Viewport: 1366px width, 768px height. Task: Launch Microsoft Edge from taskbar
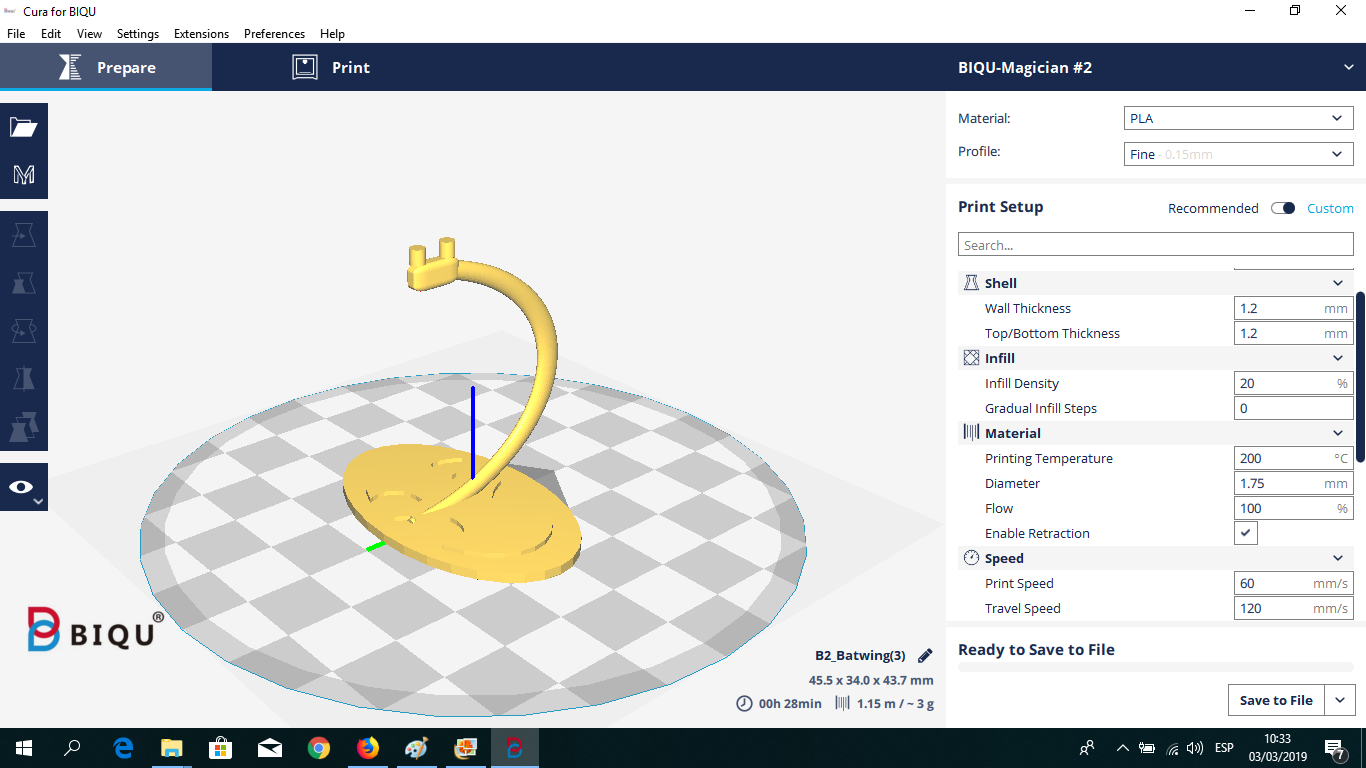[x=124, y=748]
